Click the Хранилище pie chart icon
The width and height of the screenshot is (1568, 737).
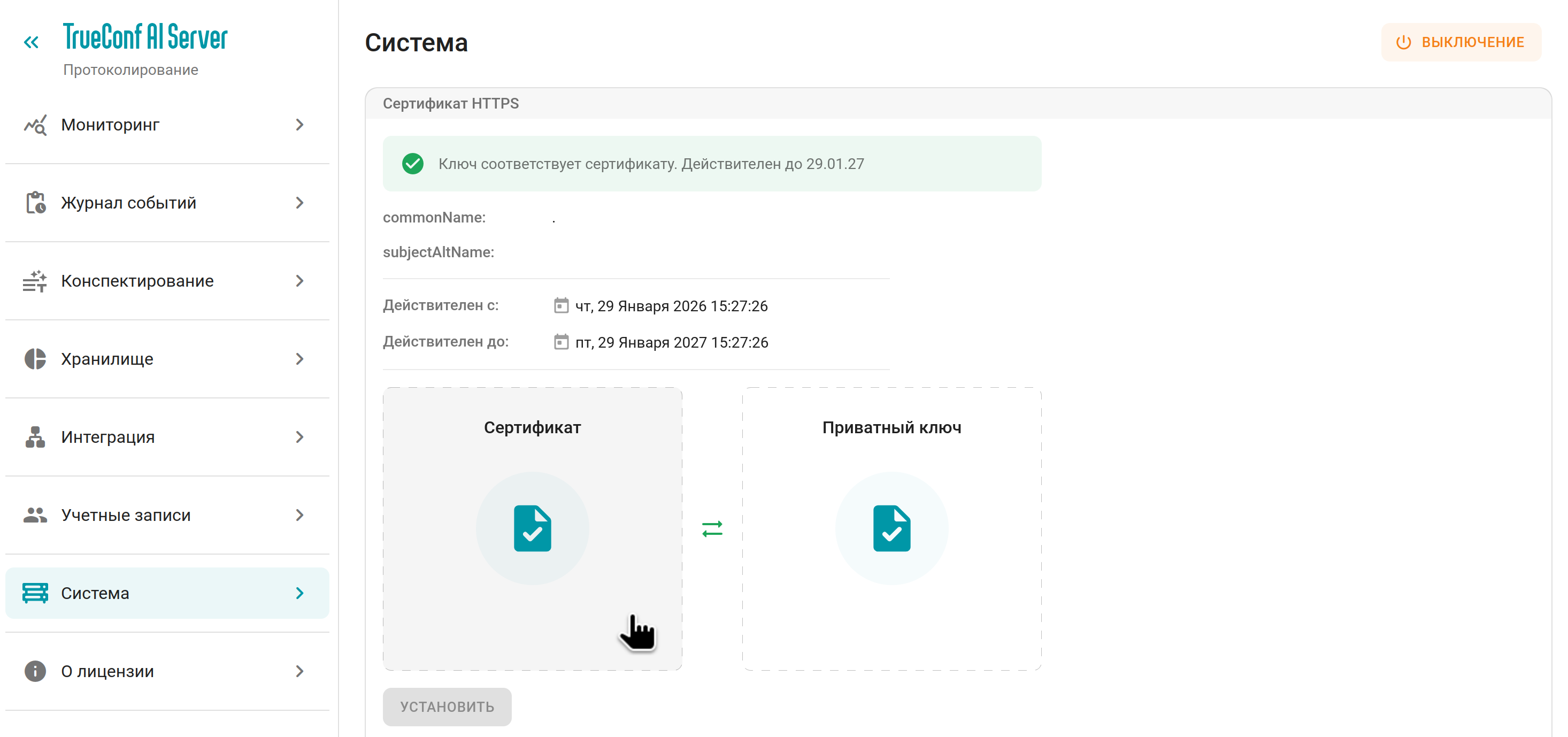35,359
